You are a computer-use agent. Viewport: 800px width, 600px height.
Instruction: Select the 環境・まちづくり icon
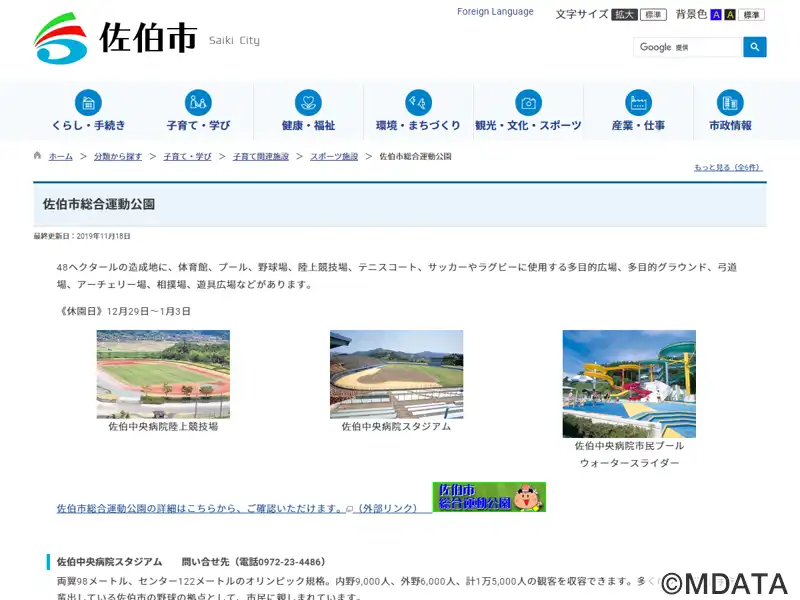(418, 103)
